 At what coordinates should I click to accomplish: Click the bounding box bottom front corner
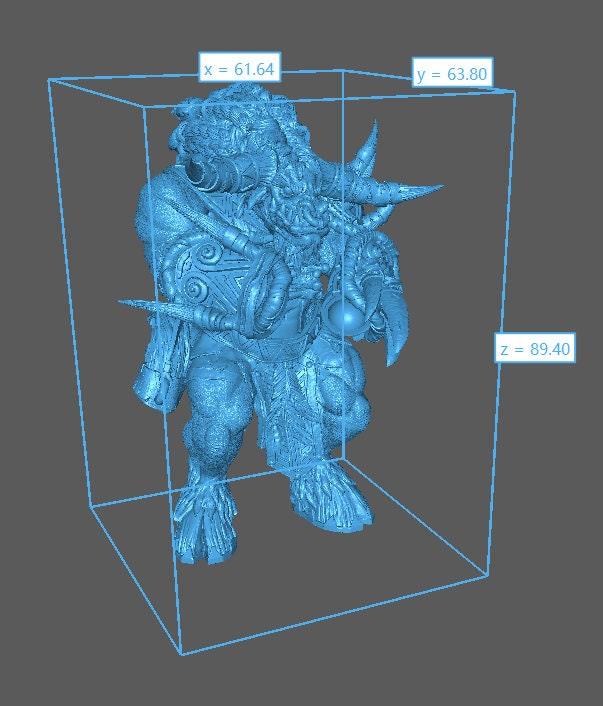tap(180, 654)
